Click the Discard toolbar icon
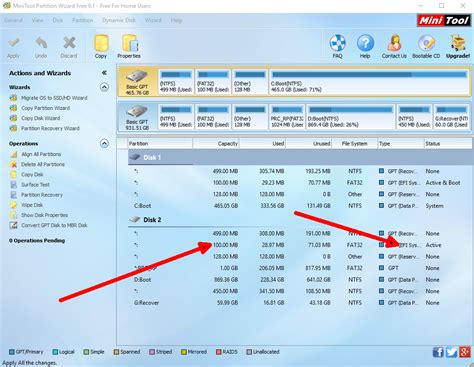 (x=69, y=47)
